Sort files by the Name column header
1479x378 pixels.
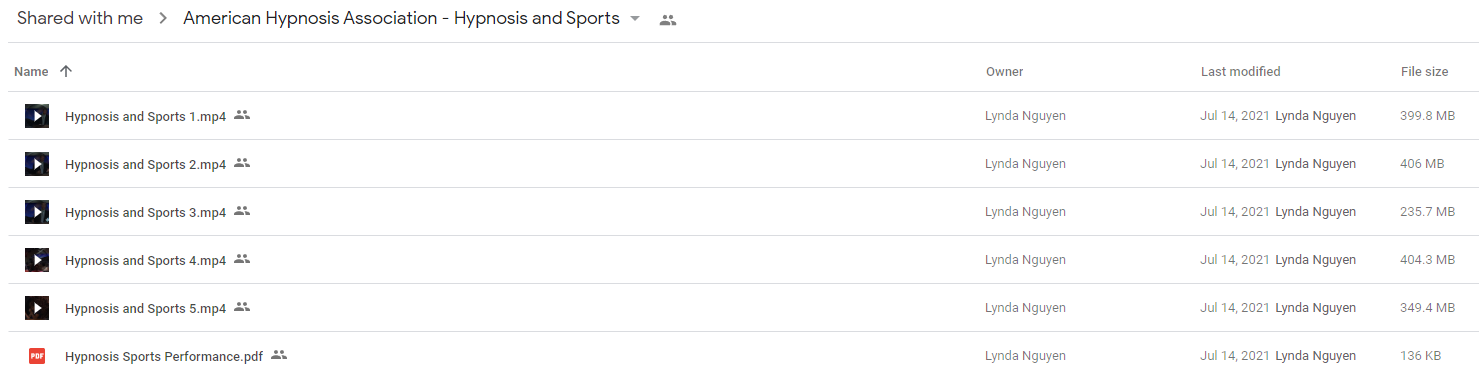[x=32, y=71]
